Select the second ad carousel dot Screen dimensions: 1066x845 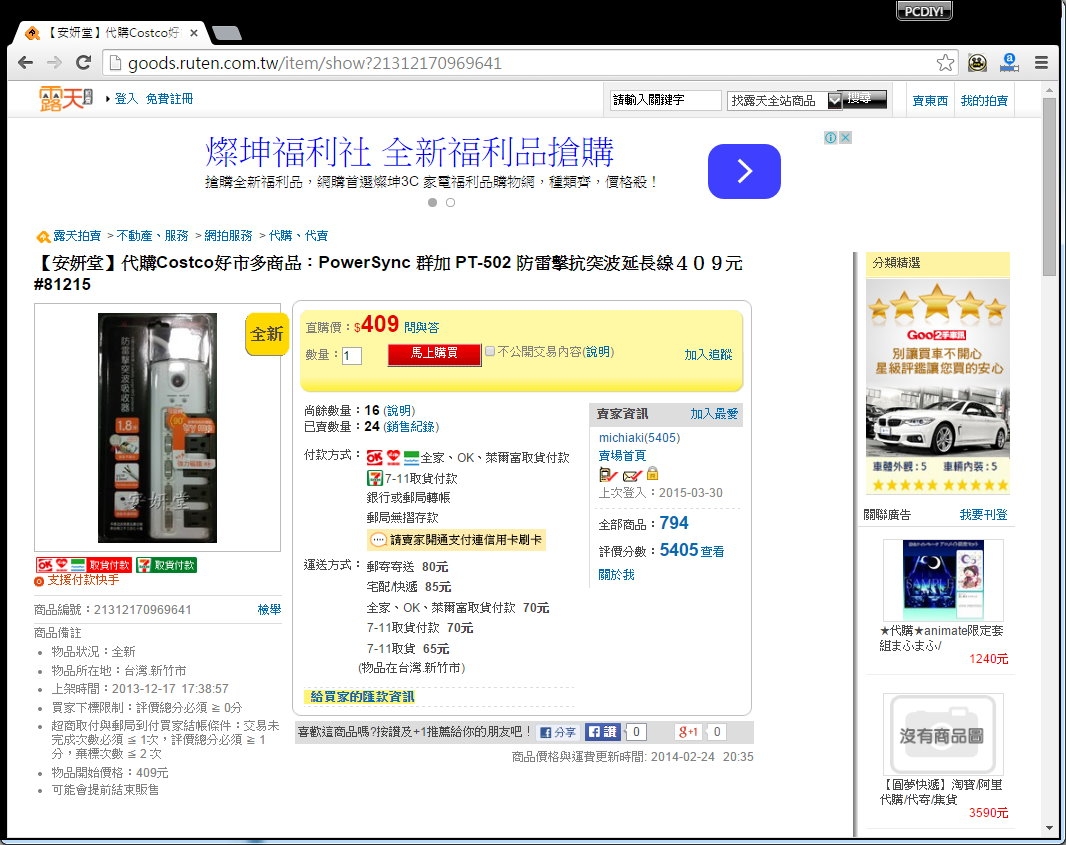pos(450,203)
